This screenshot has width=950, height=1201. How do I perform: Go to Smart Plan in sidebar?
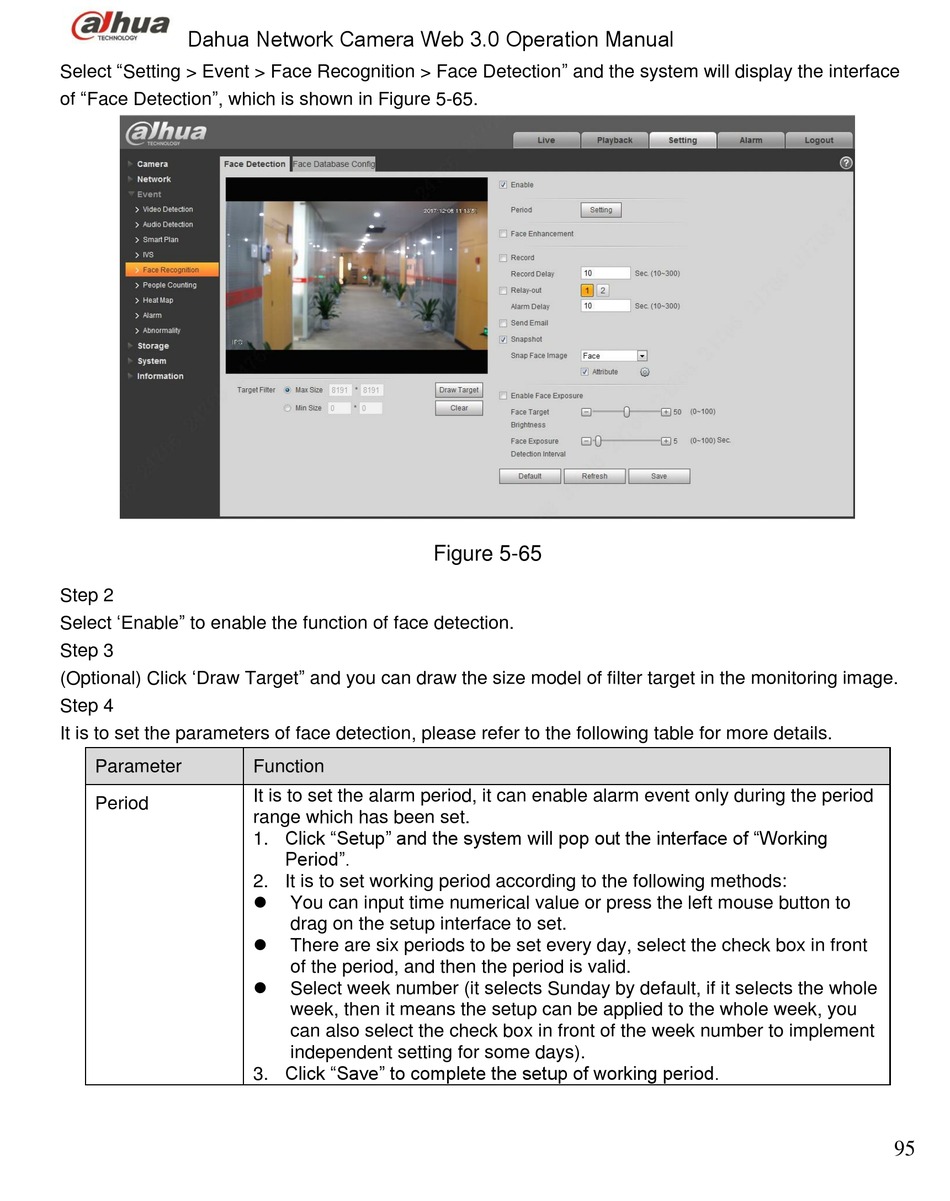click(x=160, y=240)
